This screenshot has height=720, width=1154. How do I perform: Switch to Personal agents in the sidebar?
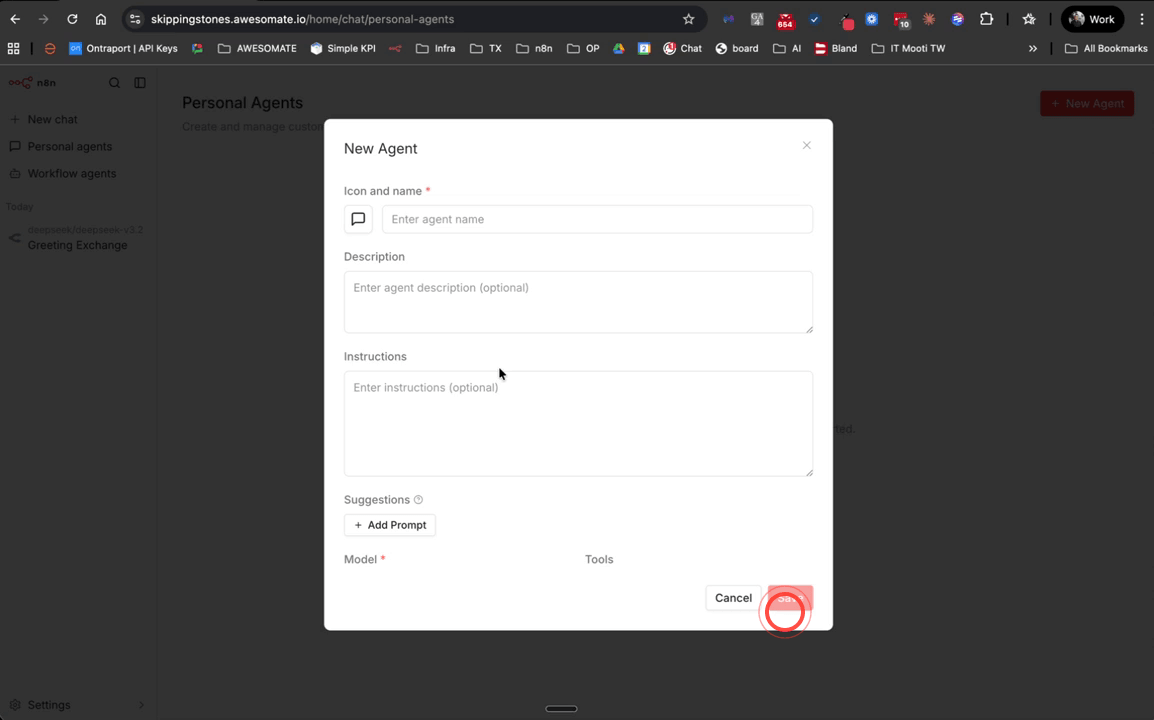pos(70,146)
